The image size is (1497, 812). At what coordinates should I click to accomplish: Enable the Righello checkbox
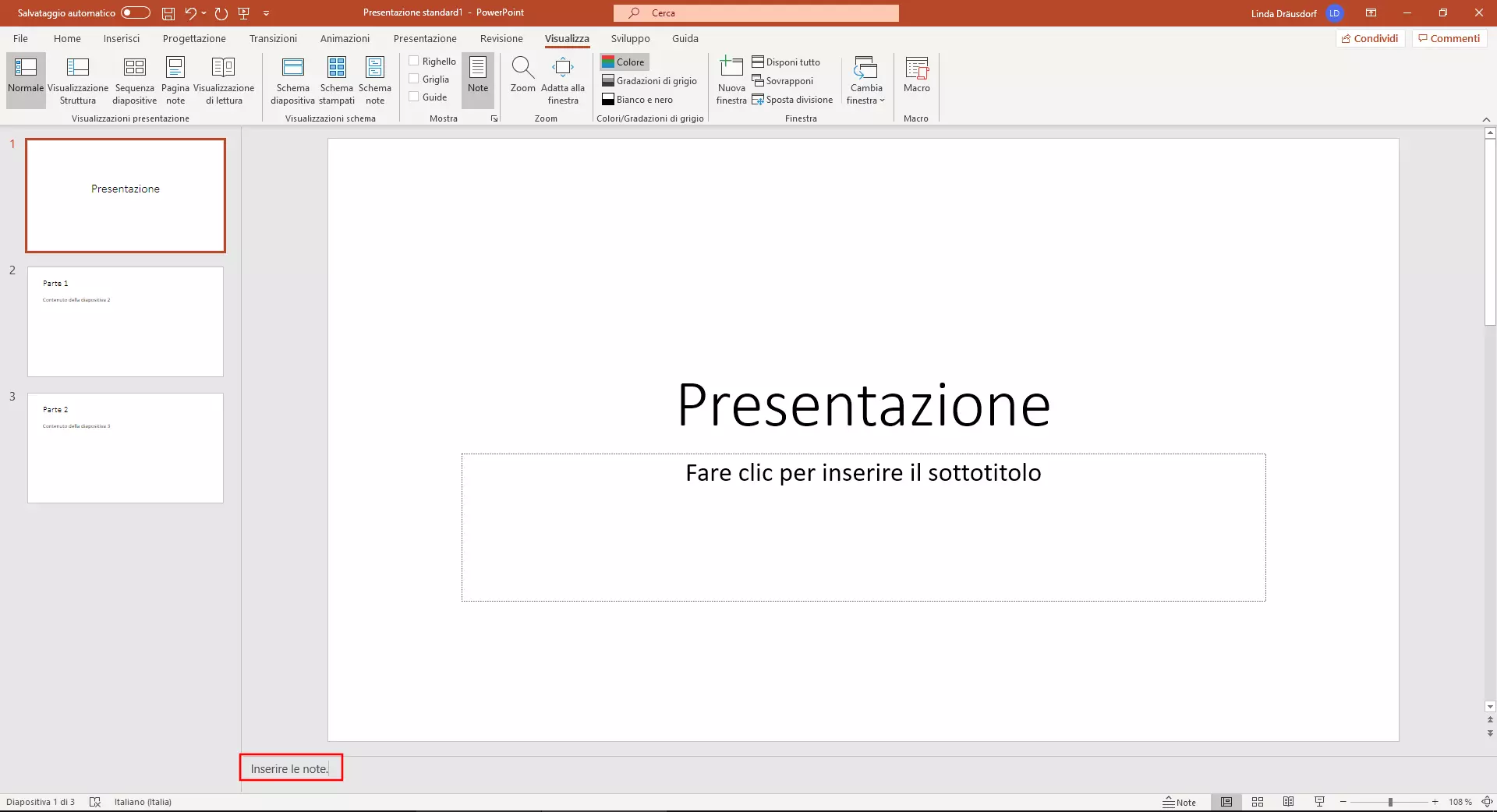point(414,61)
